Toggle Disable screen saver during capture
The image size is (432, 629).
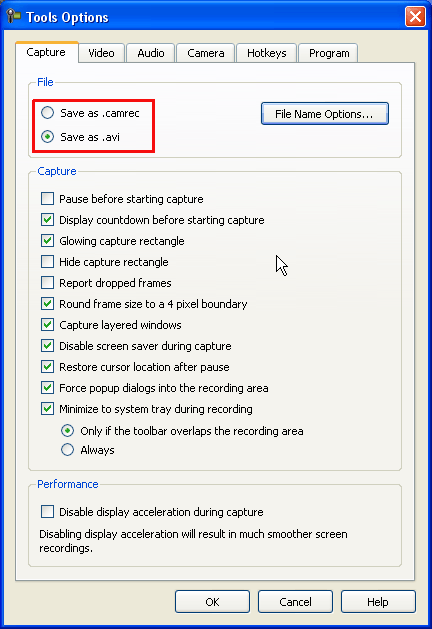pos(47,345)
